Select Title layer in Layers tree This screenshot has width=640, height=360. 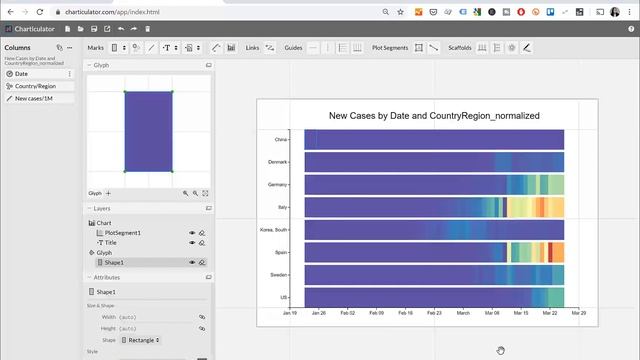[110, 242]
